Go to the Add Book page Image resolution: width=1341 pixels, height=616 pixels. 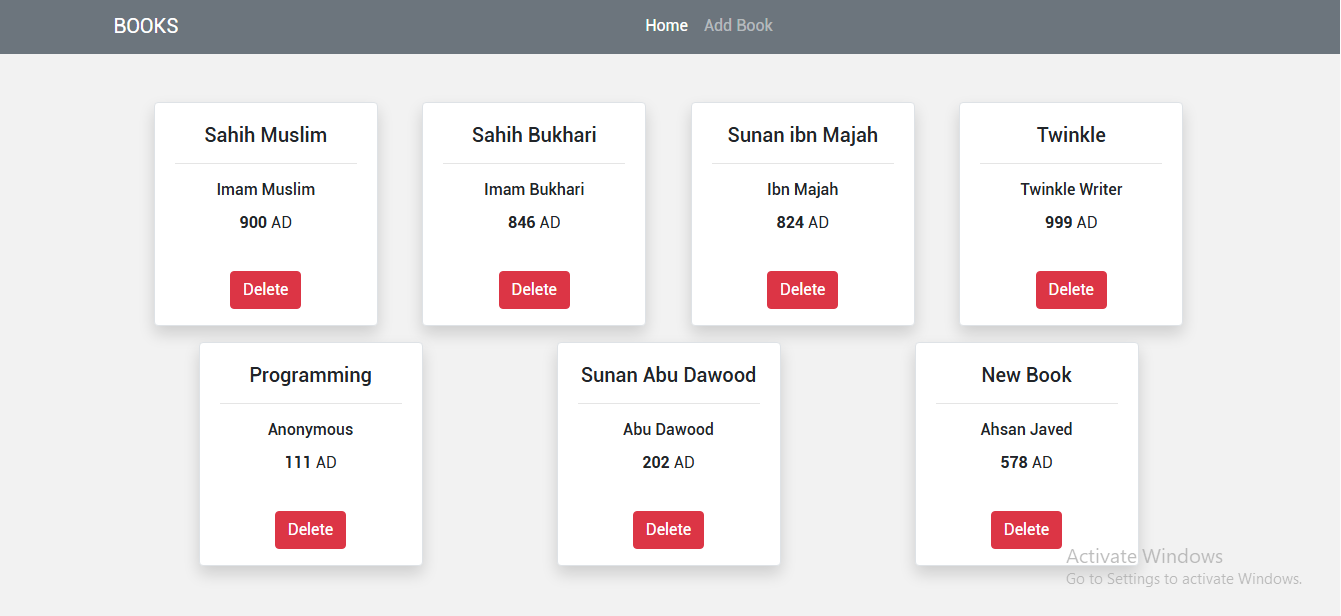(x=738, y=26)
